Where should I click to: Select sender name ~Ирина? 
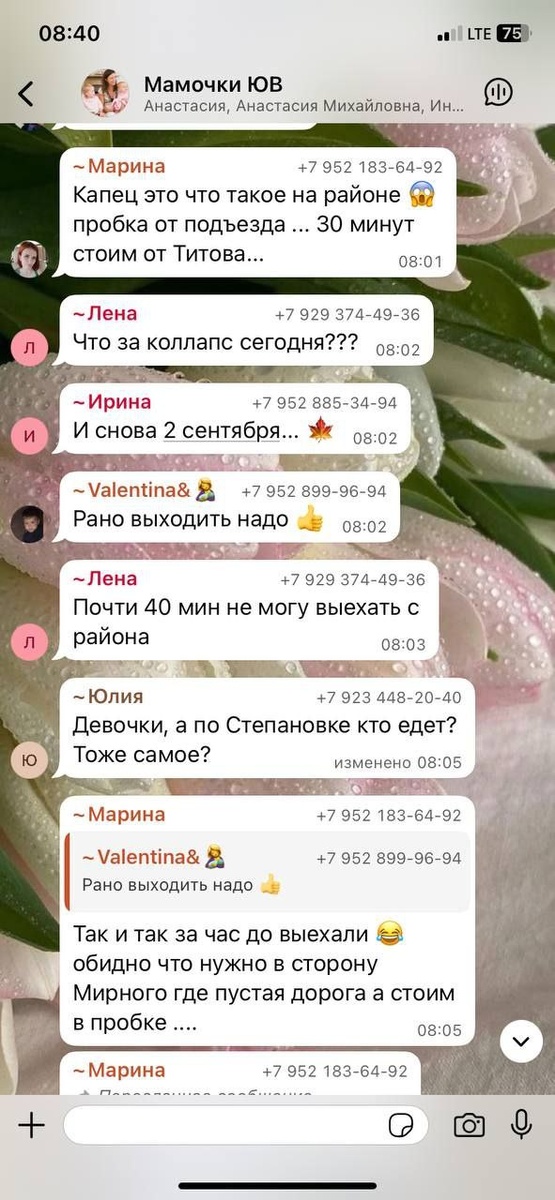coord(112,402)
